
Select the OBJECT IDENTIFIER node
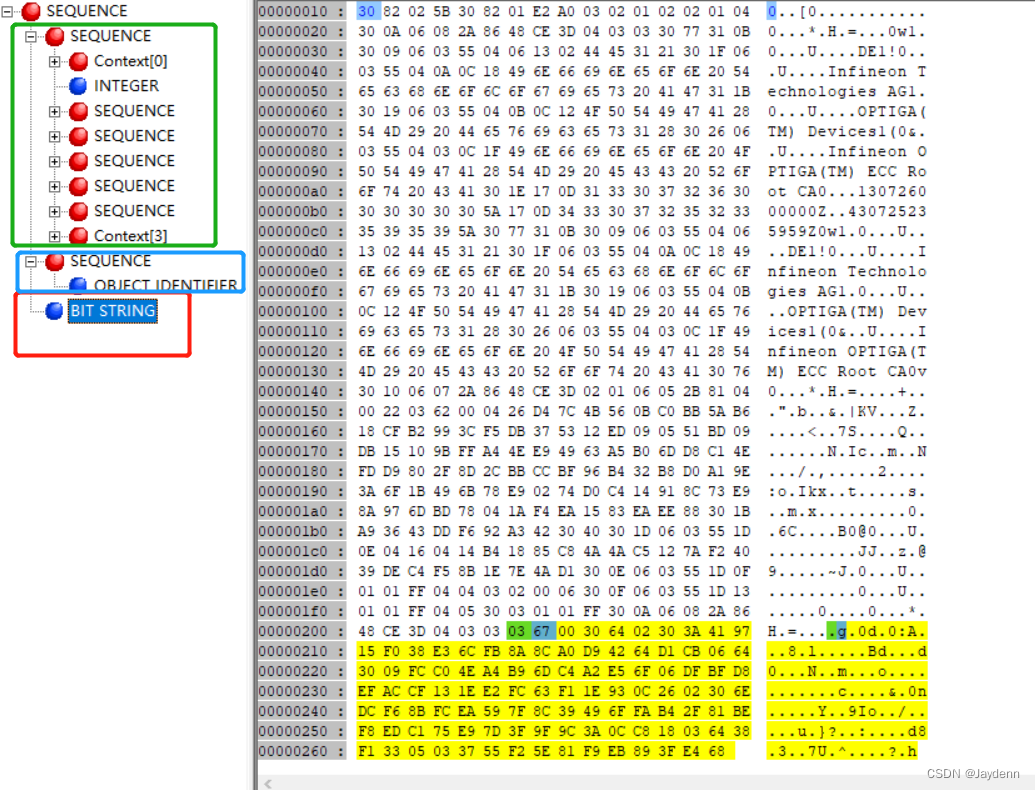tap(166, 285)
